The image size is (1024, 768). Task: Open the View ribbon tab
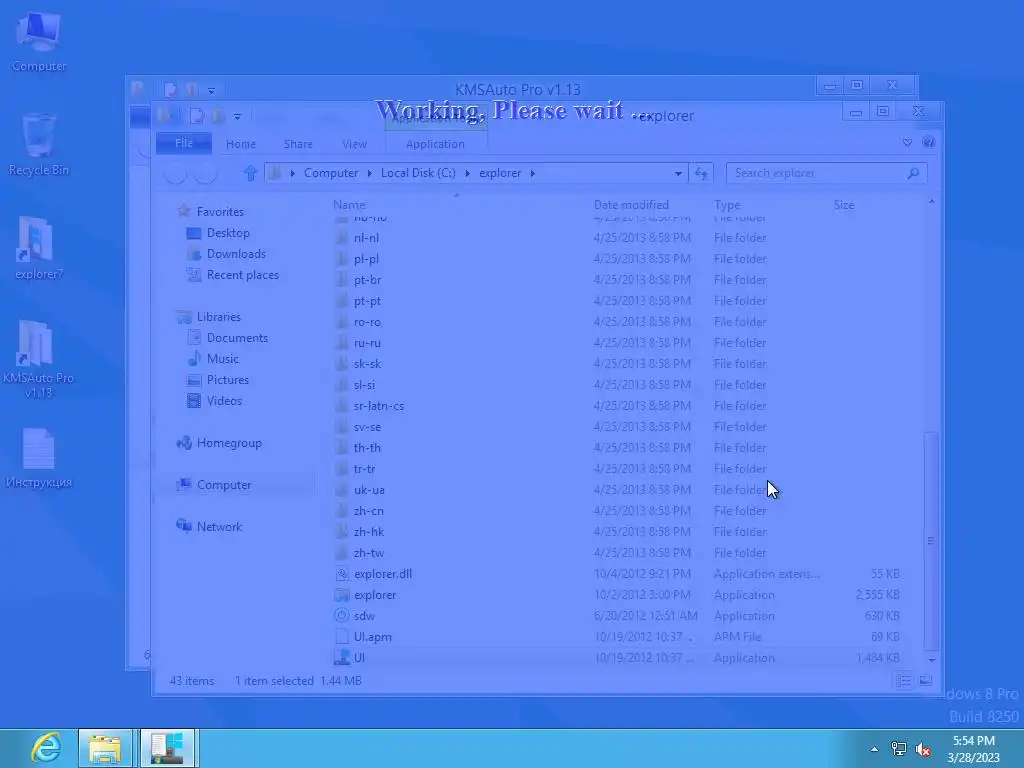click(354, 144)
